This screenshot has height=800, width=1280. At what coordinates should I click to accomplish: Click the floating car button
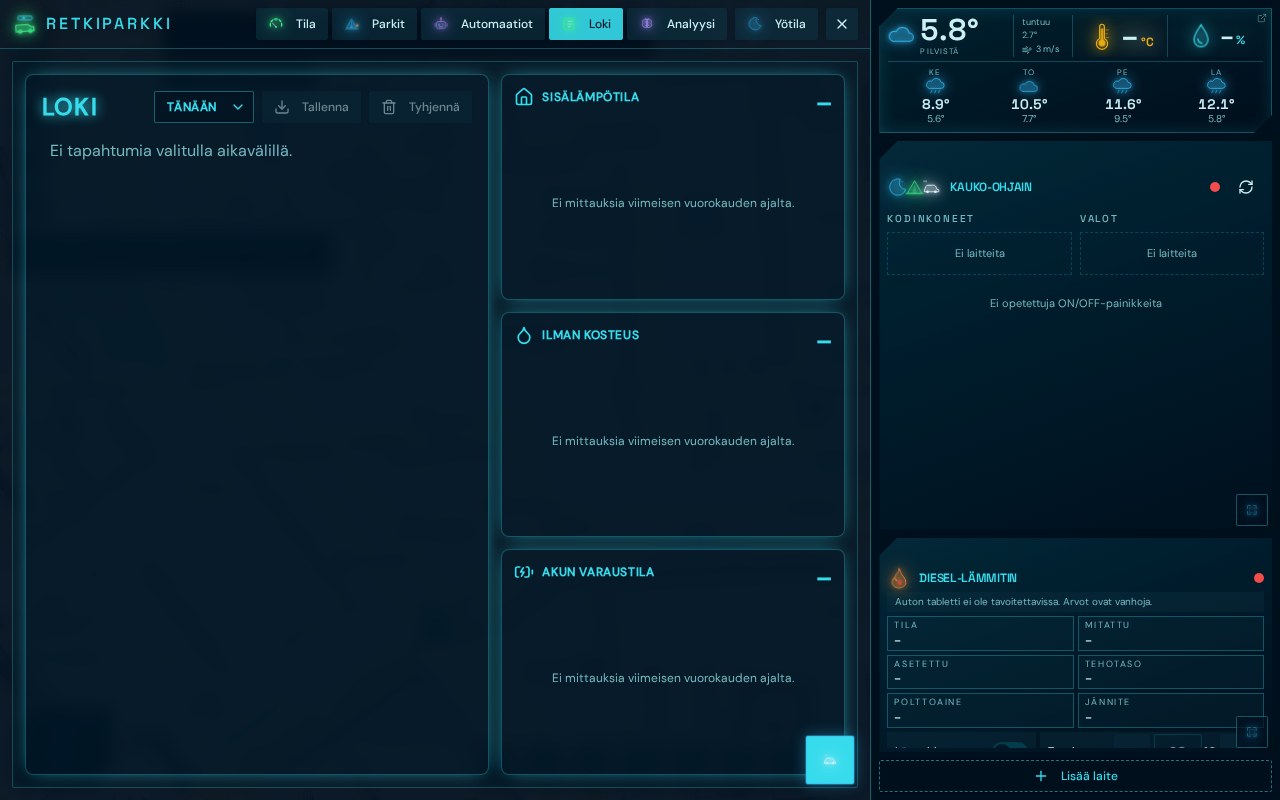830,760
